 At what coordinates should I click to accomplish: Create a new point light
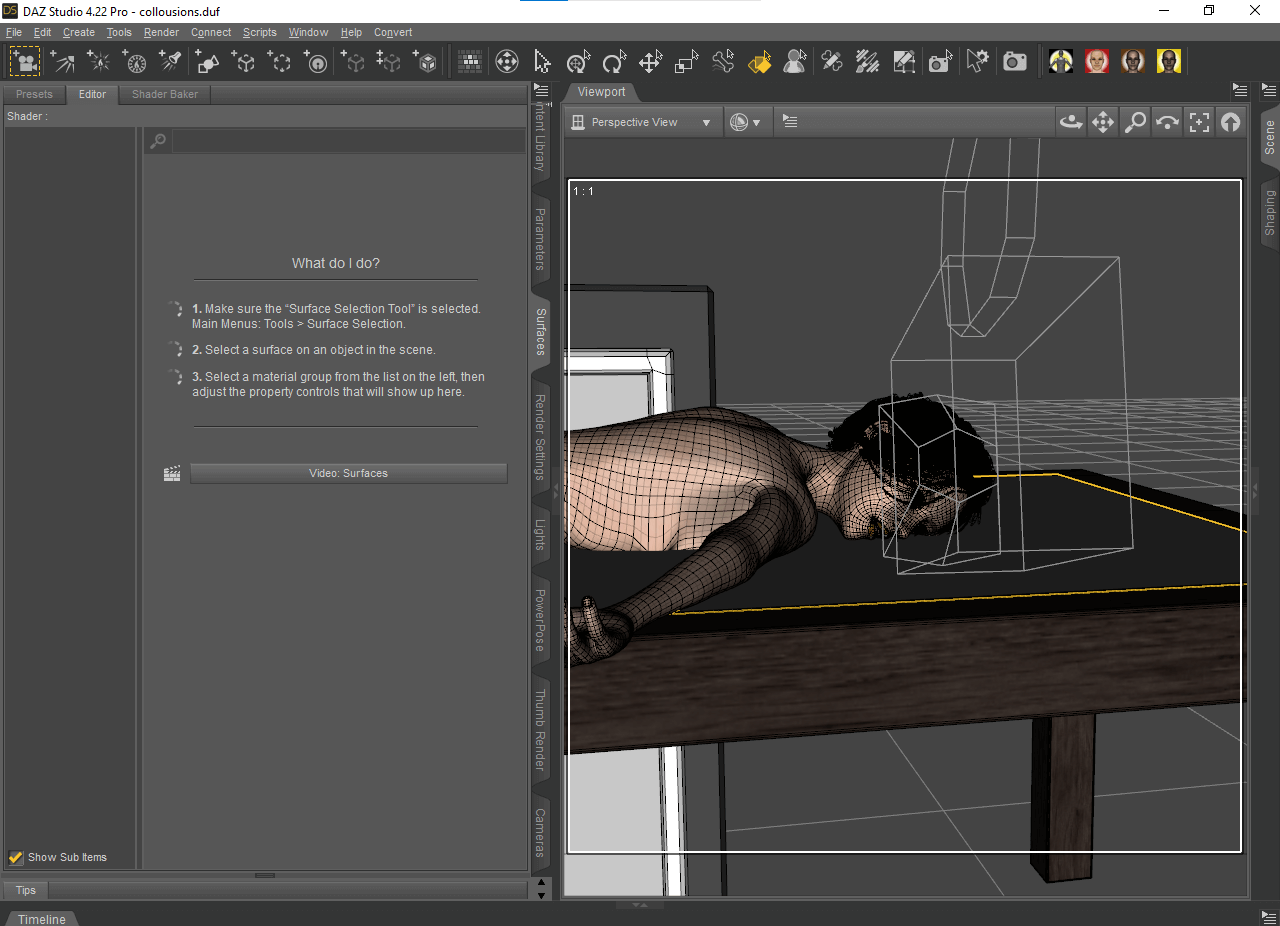click(x=99, y=62)
